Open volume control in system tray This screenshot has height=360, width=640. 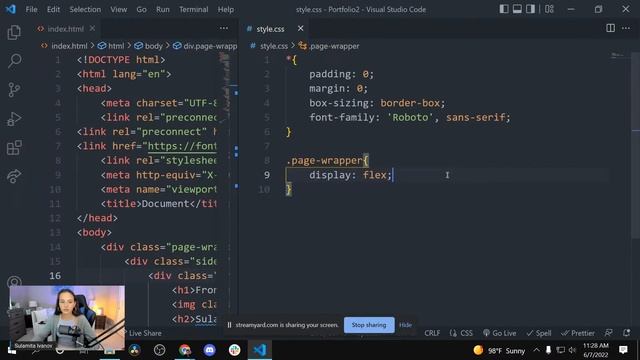click(572, 350)
